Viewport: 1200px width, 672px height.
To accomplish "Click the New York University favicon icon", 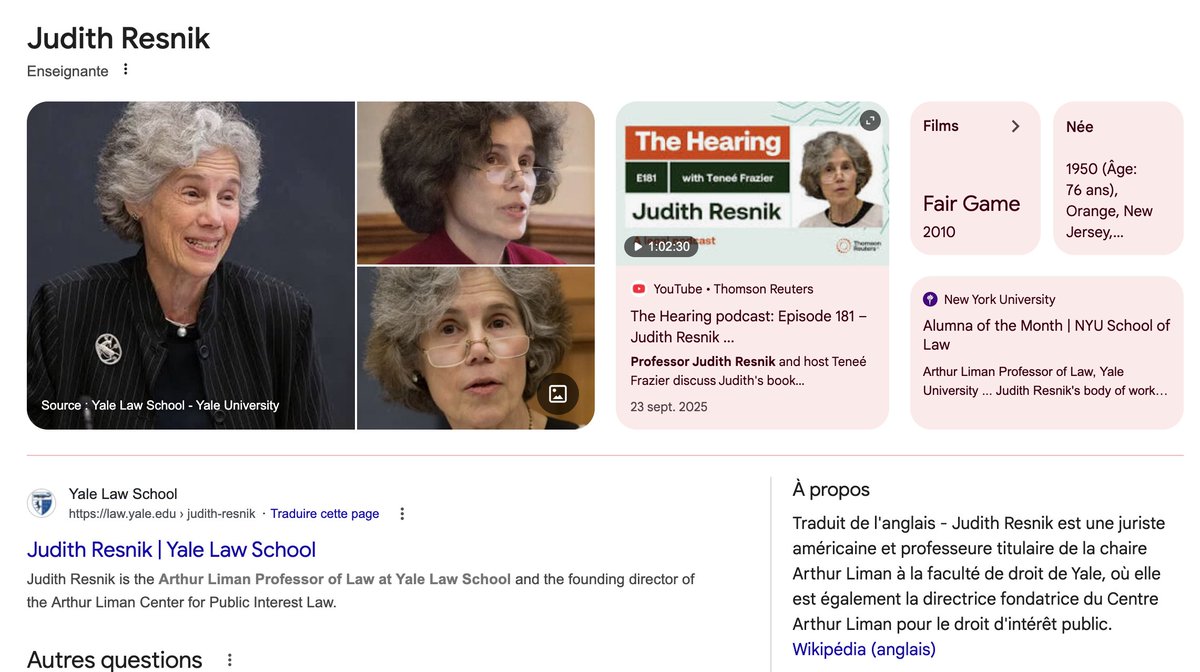I will 930,299.
